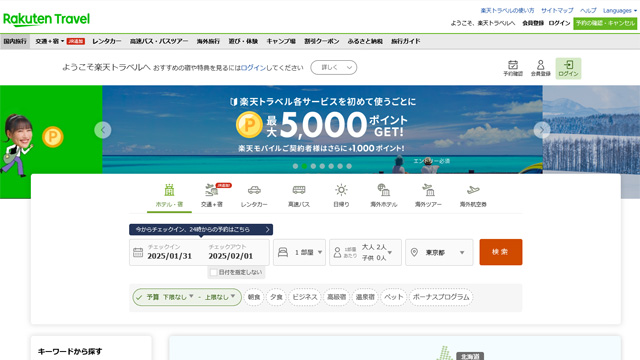Select the 高速バス bus icon tab
640x360 pixels.
tap(299, 196)
